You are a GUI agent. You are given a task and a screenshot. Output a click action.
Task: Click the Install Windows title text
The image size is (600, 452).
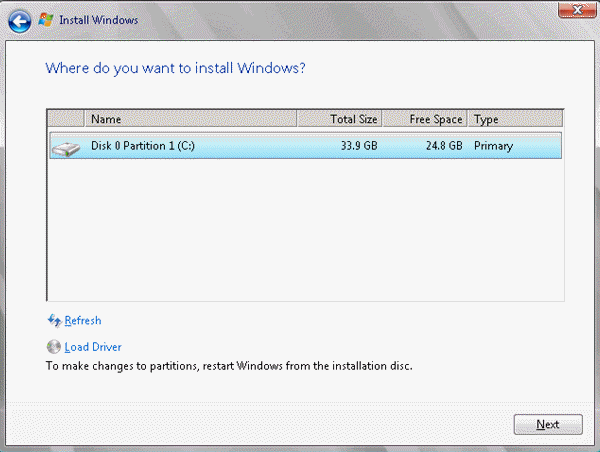(x=99, y=20)
